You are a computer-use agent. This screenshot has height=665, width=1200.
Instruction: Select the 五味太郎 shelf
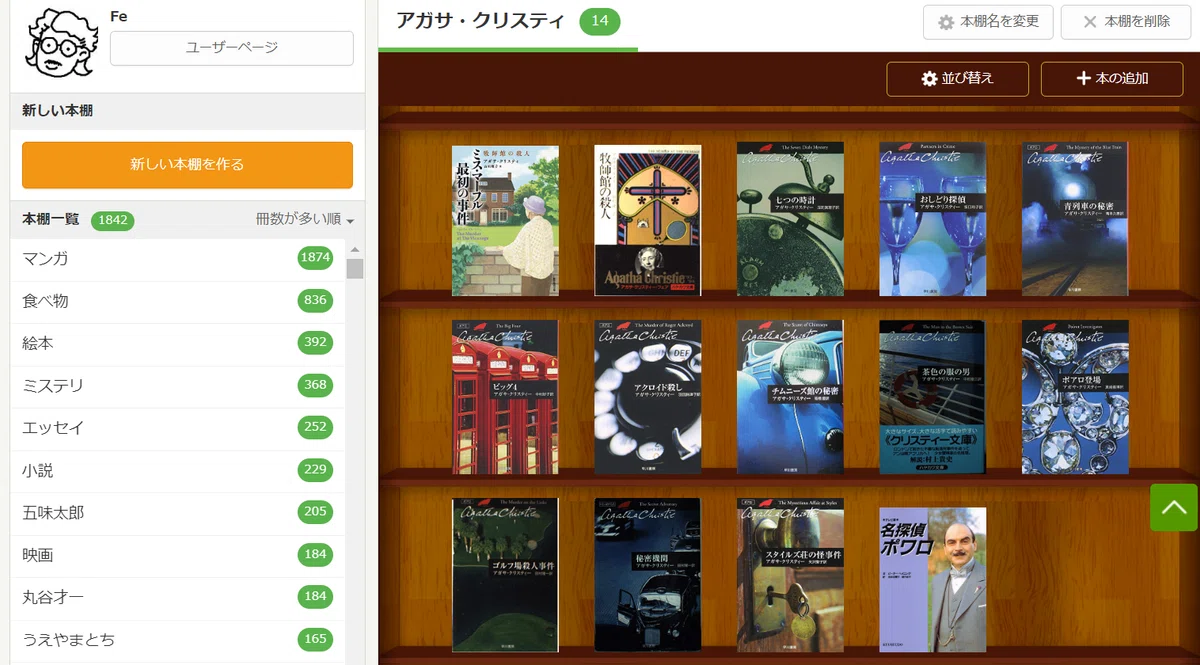point(177,512)
